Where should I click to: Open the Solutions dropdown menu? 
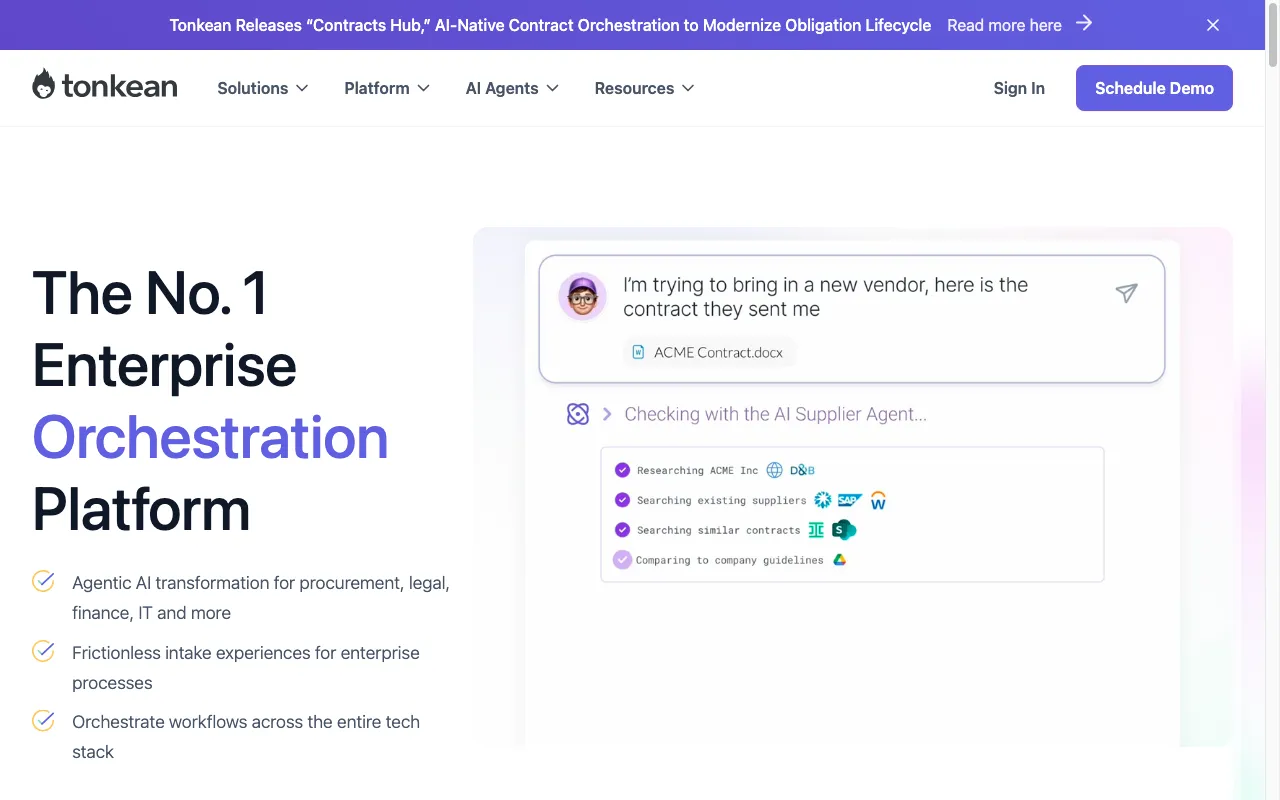pyautogui.click(x=263, y=88)
